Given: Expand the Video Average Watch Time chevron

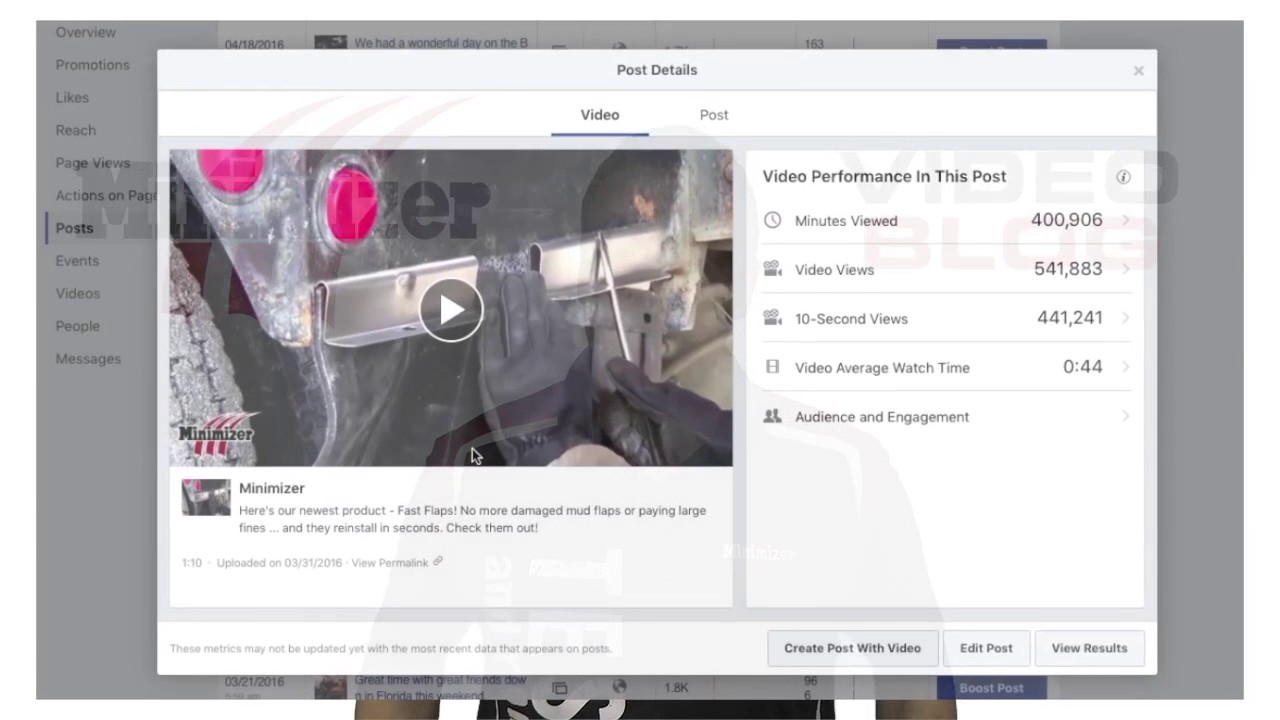Looking at the screenshot, I should tap(1125, 367).
